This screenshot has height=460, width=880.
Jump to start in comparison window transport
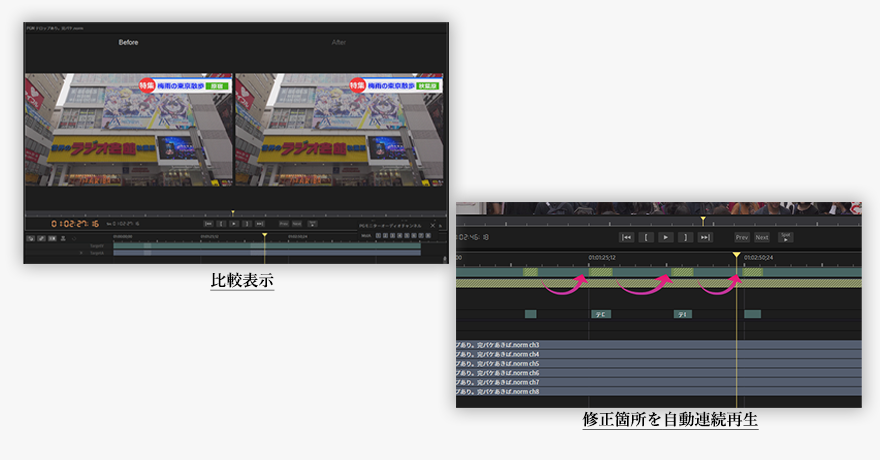pos(209,223)
